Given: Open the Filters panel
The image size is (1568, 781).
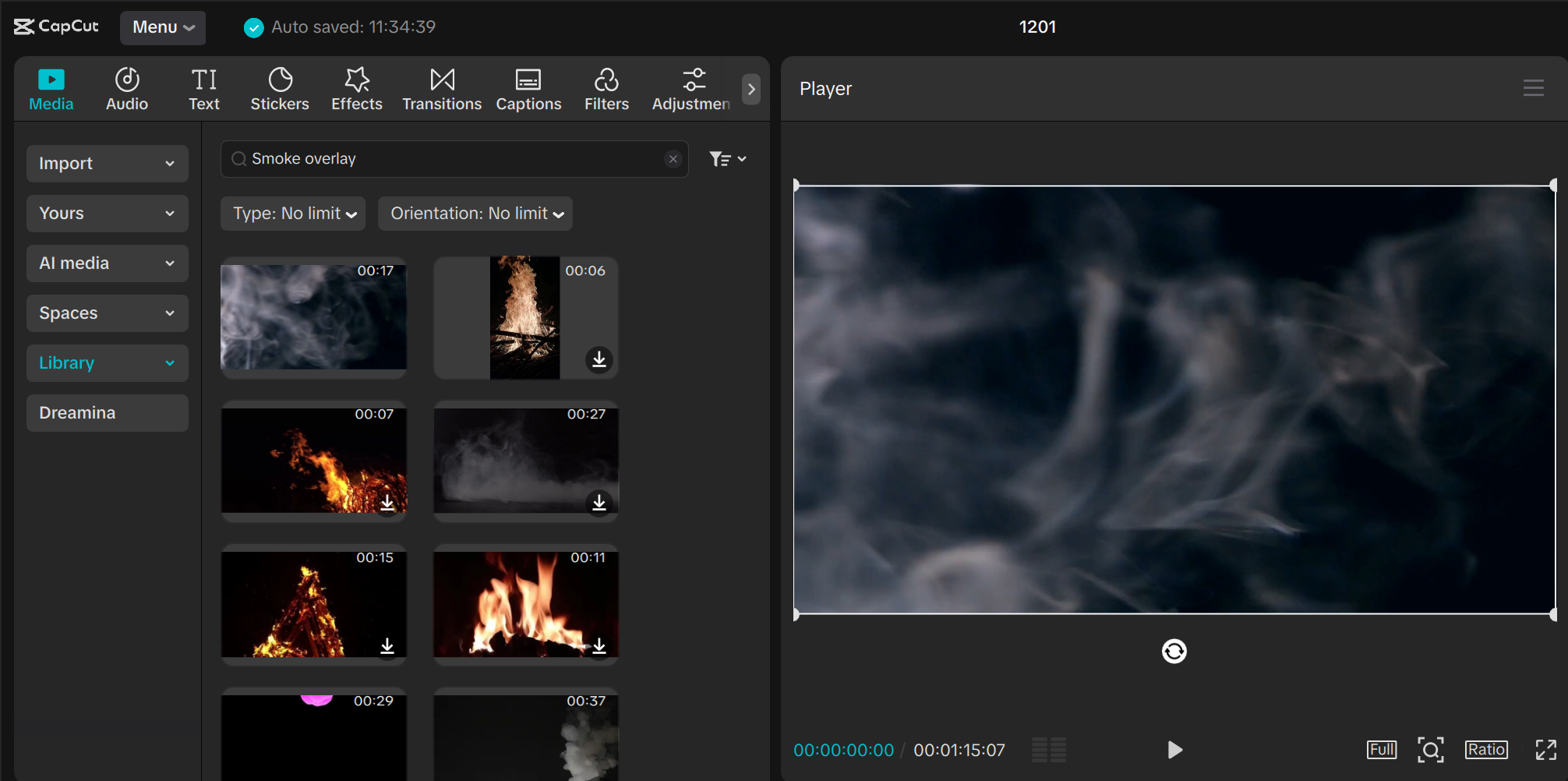Looking at the screenshot, I should tap(606, 87).
